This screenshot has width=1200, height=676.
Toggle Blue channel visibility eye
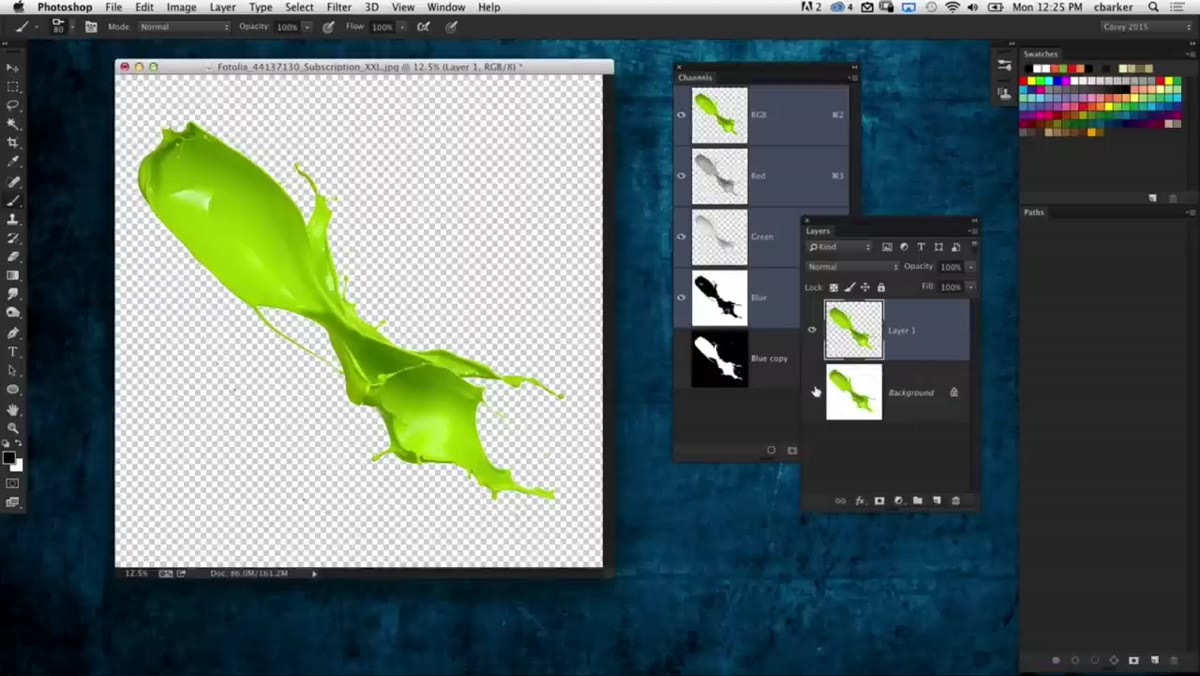tap(681, 297)
